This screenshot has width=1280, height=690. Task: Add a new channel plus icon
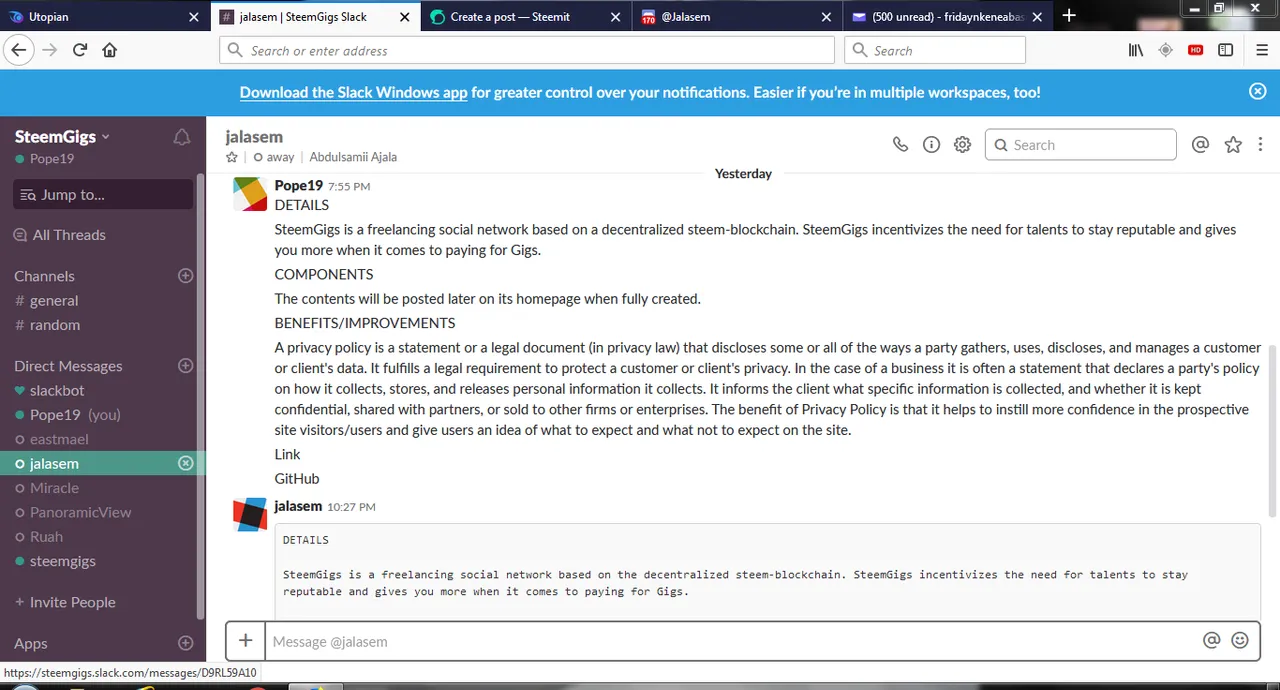pyautogui.click(x=185, y=276)
